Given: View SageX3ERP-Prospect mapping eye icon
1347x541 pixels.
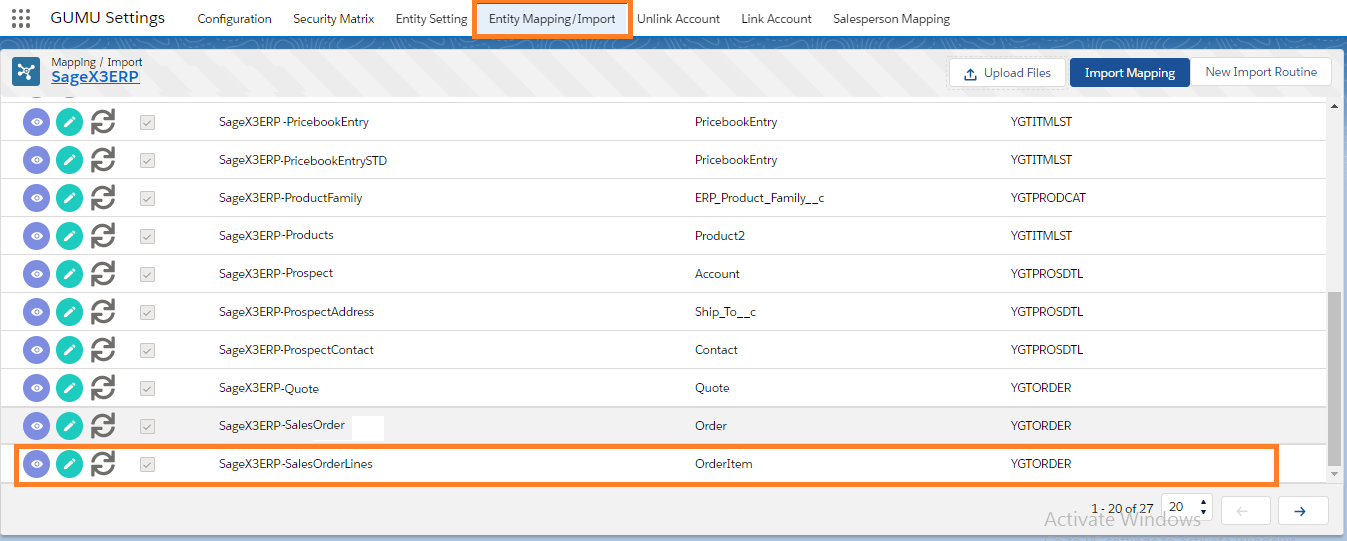Looking at the screenshot, I should 36,274.
